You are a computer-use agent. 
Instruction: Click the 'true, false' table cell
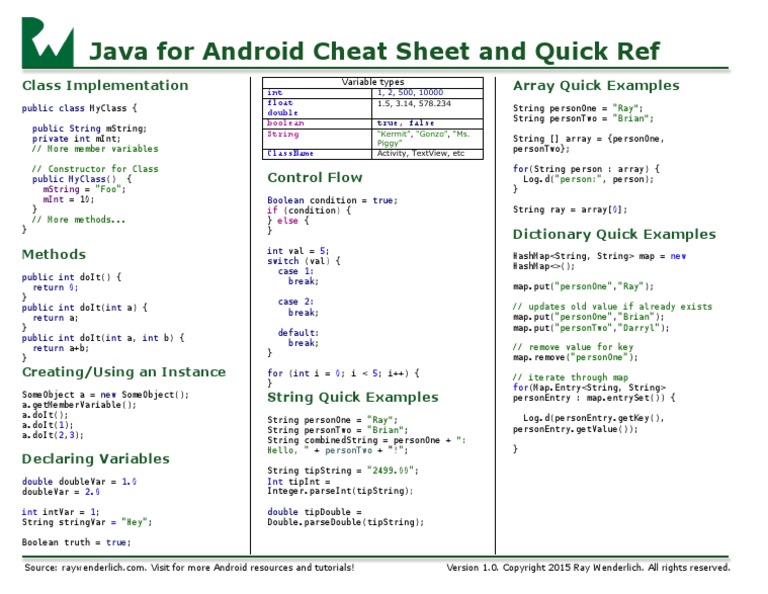427,123
